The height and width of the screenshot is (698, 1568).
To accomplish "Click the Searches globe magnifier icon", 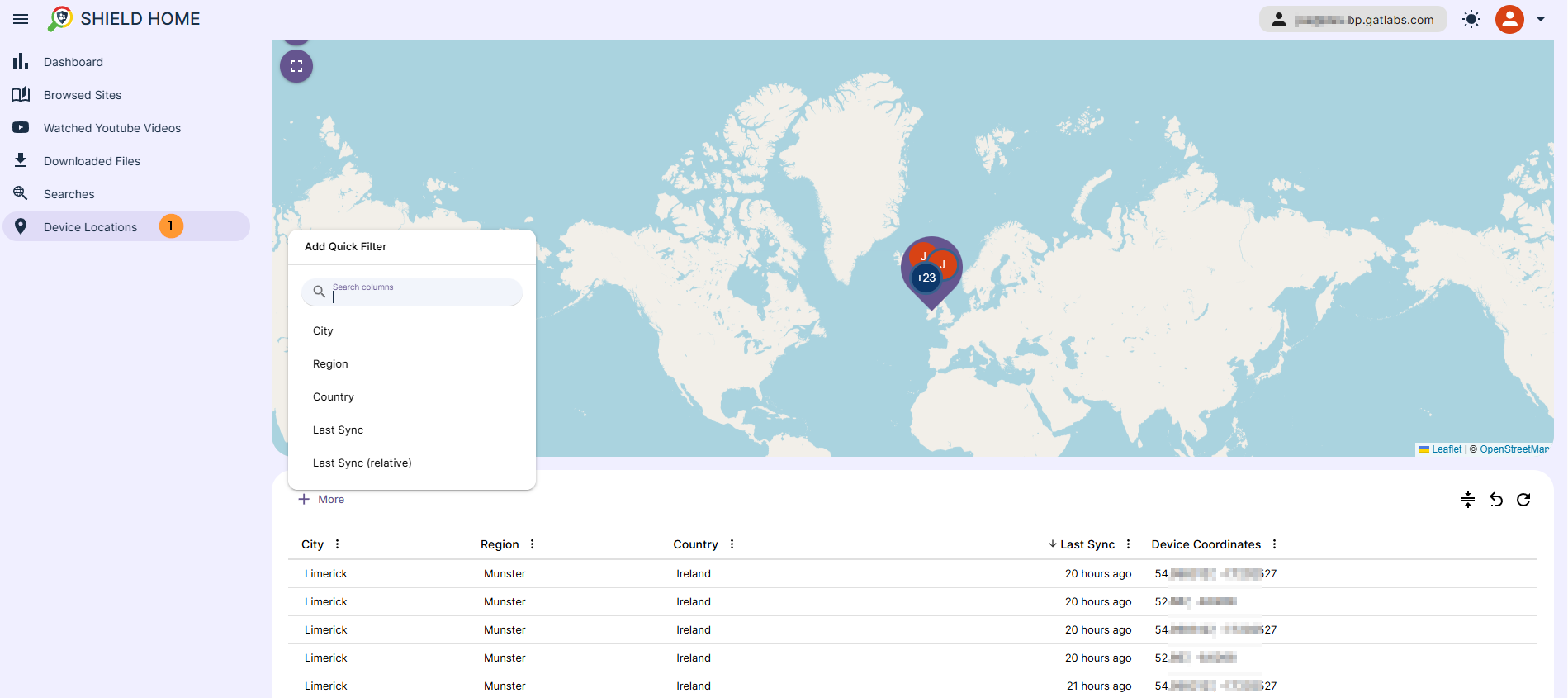I will 21,193.
